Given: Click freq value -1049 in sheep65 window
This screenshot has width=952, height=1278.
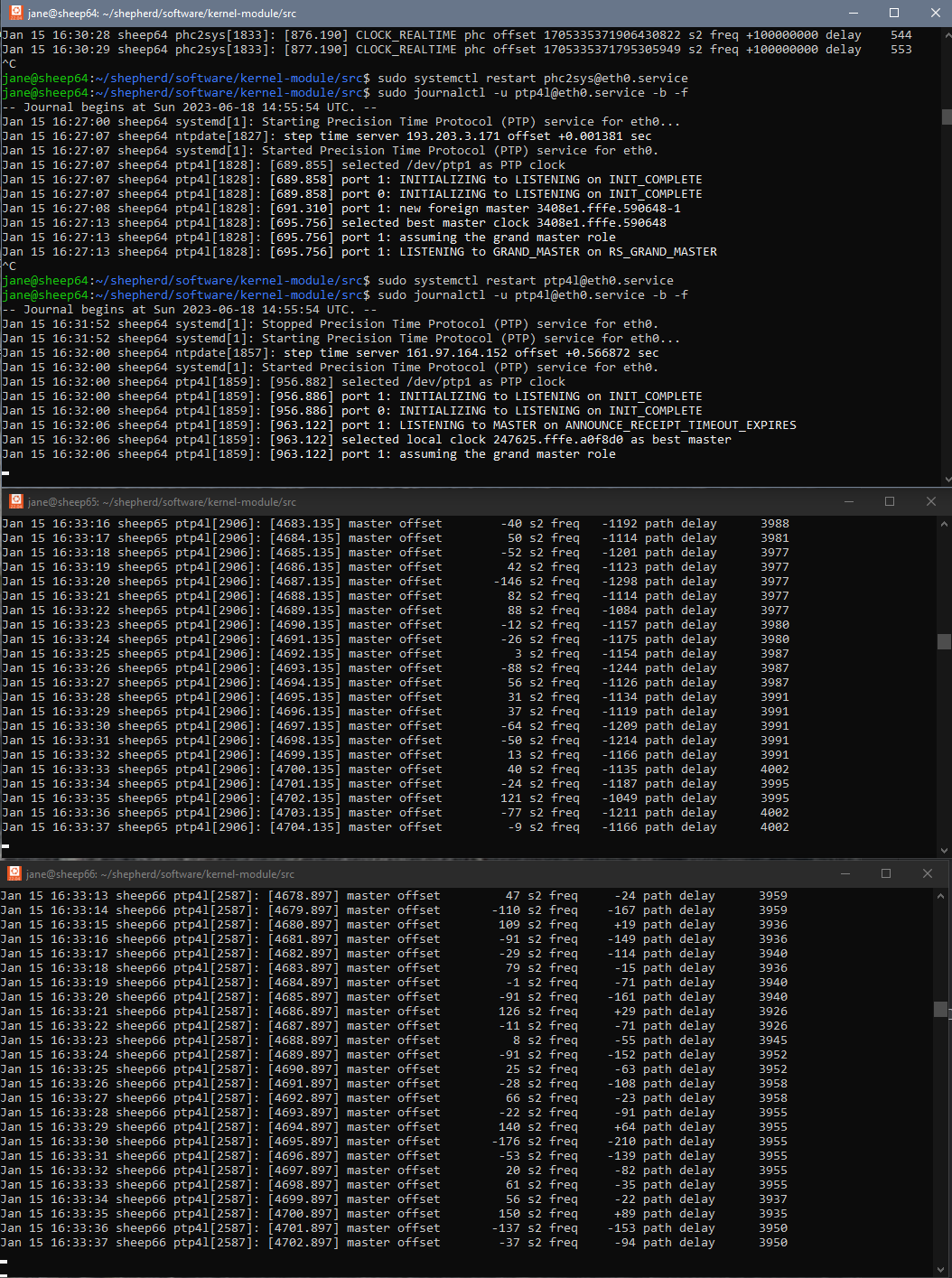Looking at the screenshot, I should (620, 798).
